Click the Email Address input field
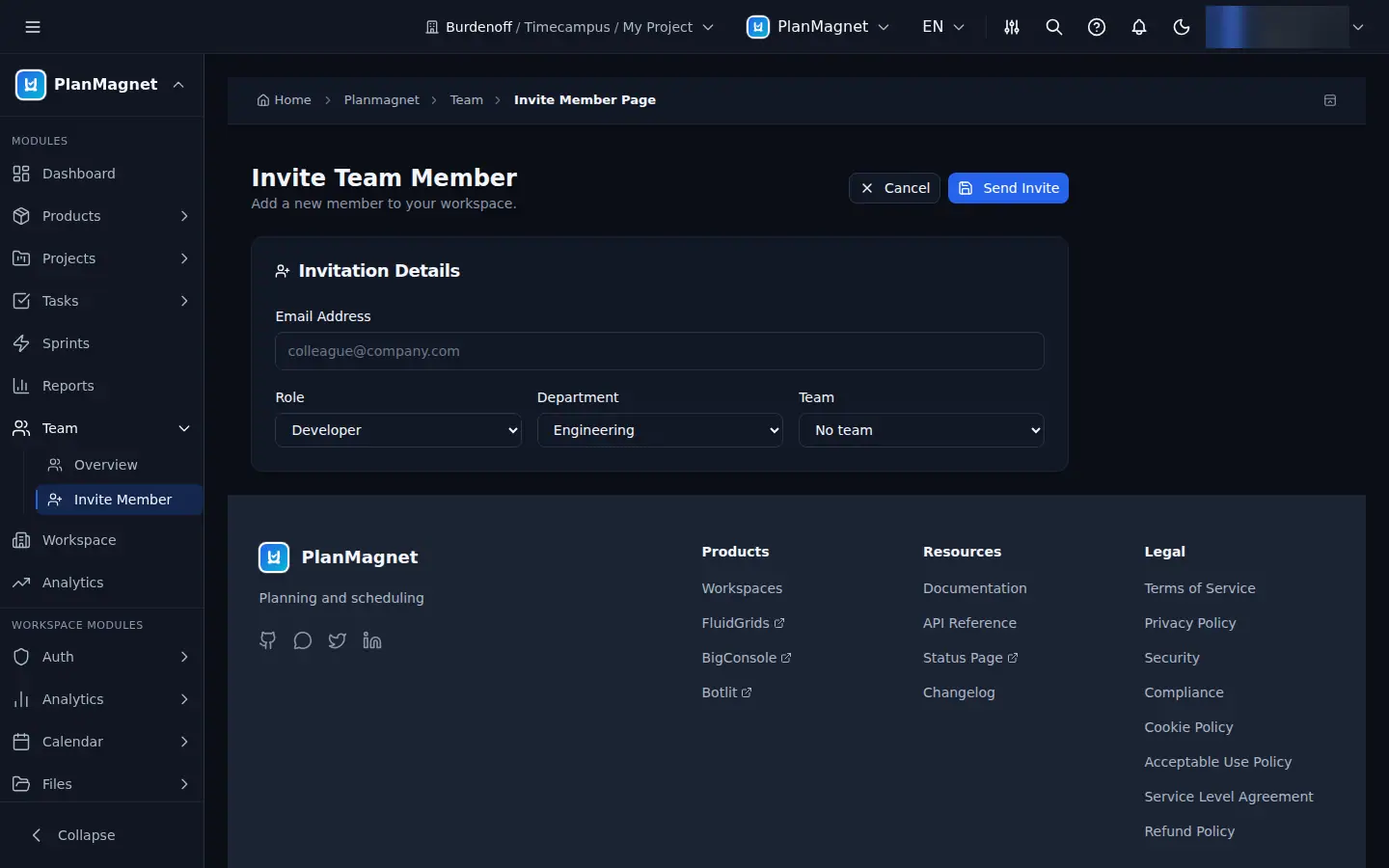Screen dimensions: 1389x868 [x=660, y=351]
